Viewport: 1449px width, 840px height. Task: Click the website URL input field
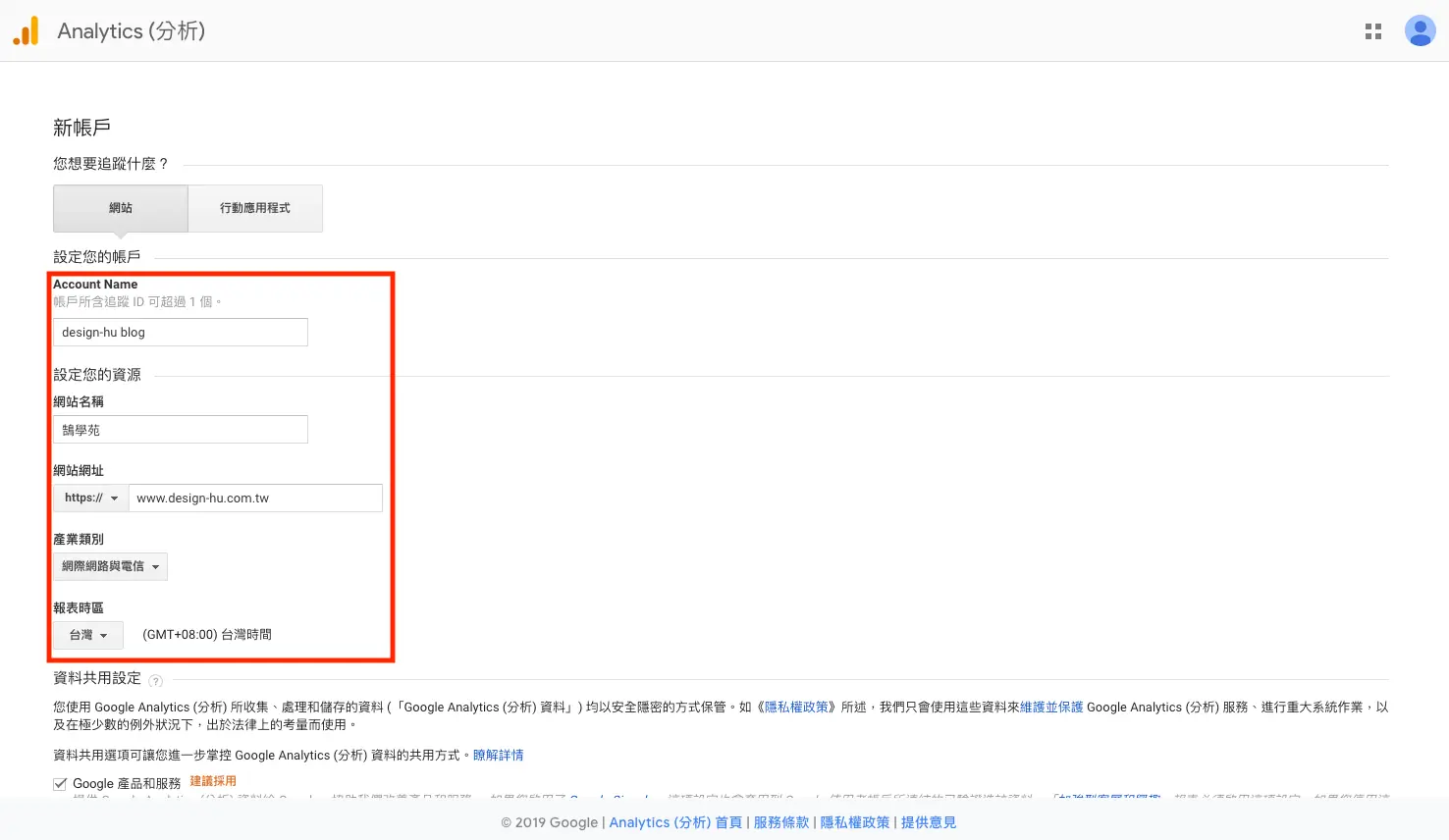[255, 498]
